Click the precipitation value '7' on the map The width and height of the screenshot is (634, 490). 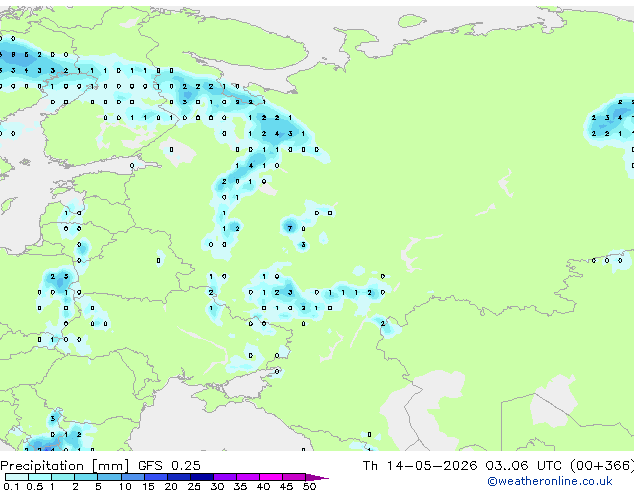(x=290, y=228)
